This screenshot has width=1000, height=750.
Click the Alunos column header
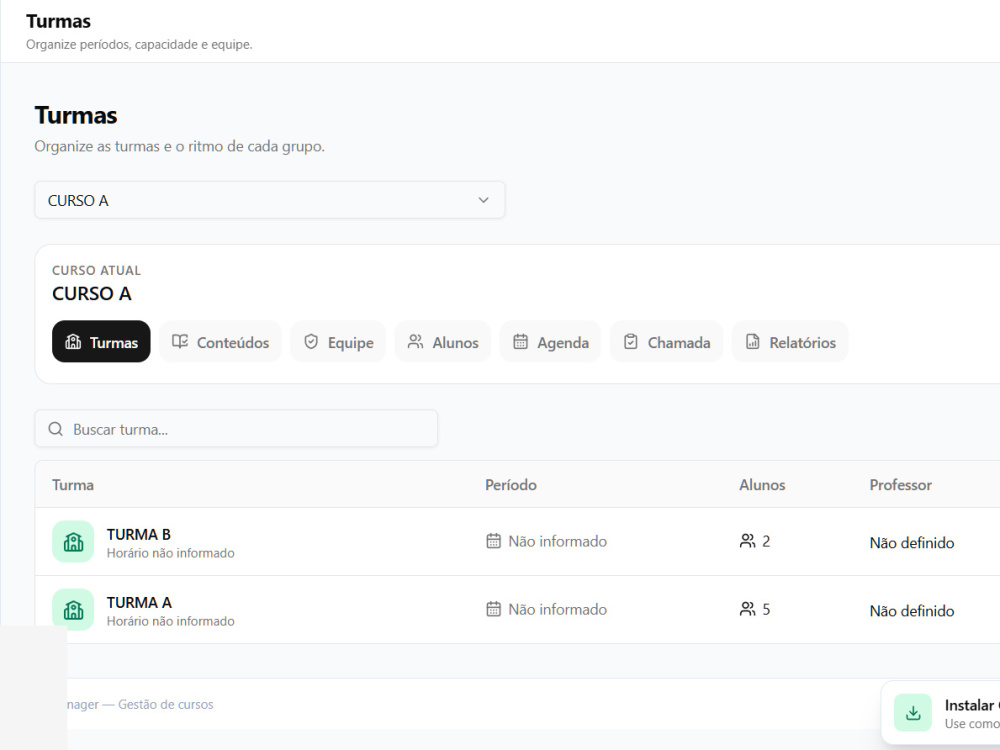click(762, 485)
